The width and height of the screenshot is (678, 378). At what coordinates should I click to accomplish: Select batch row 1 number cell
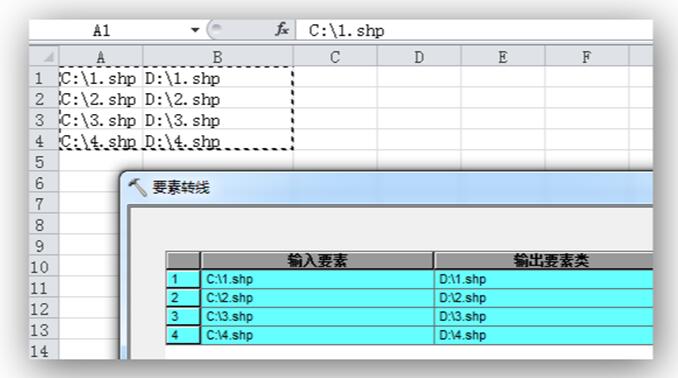coord(183,279)
